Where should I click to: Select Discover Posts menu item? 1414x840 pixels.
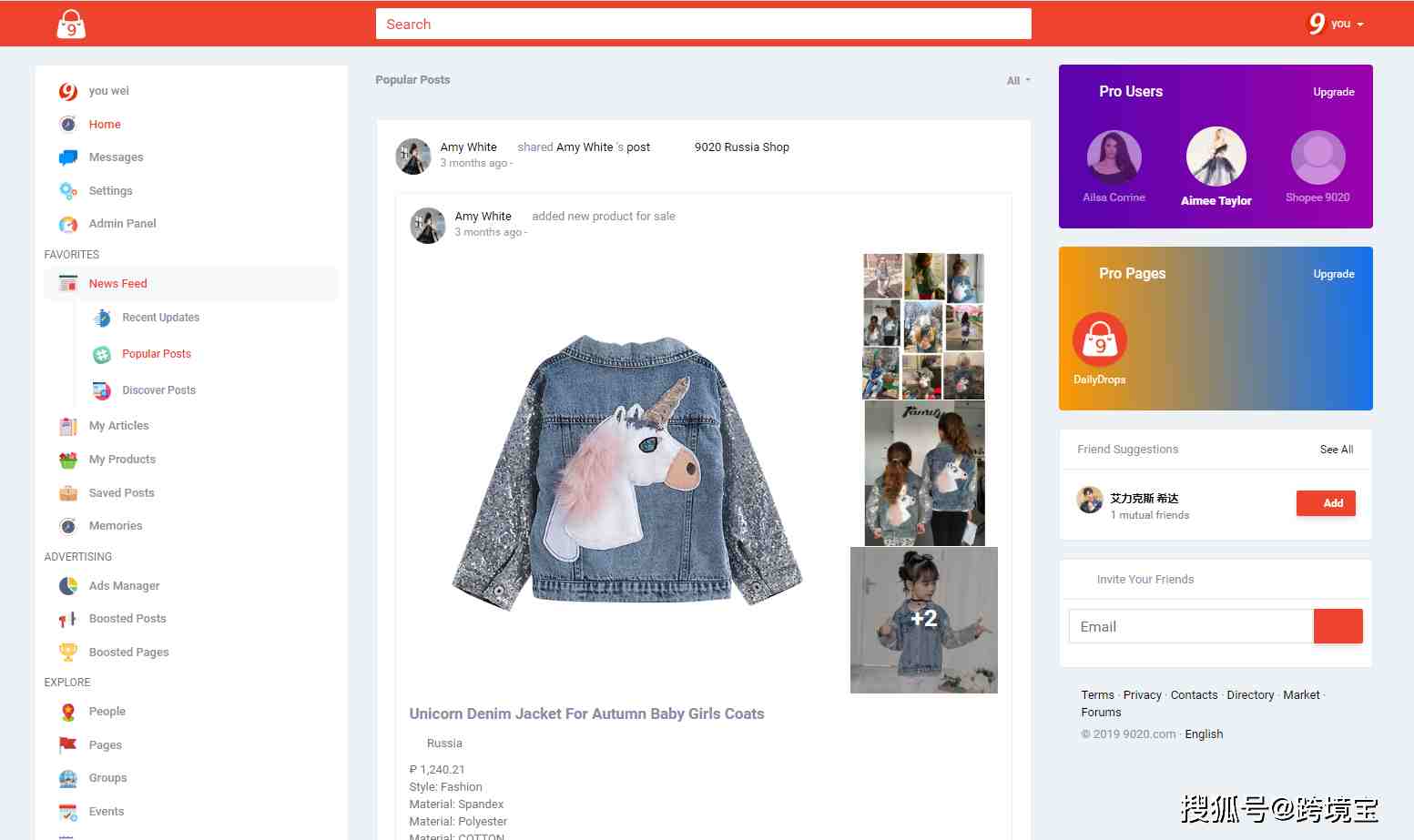tap(159, 390)
